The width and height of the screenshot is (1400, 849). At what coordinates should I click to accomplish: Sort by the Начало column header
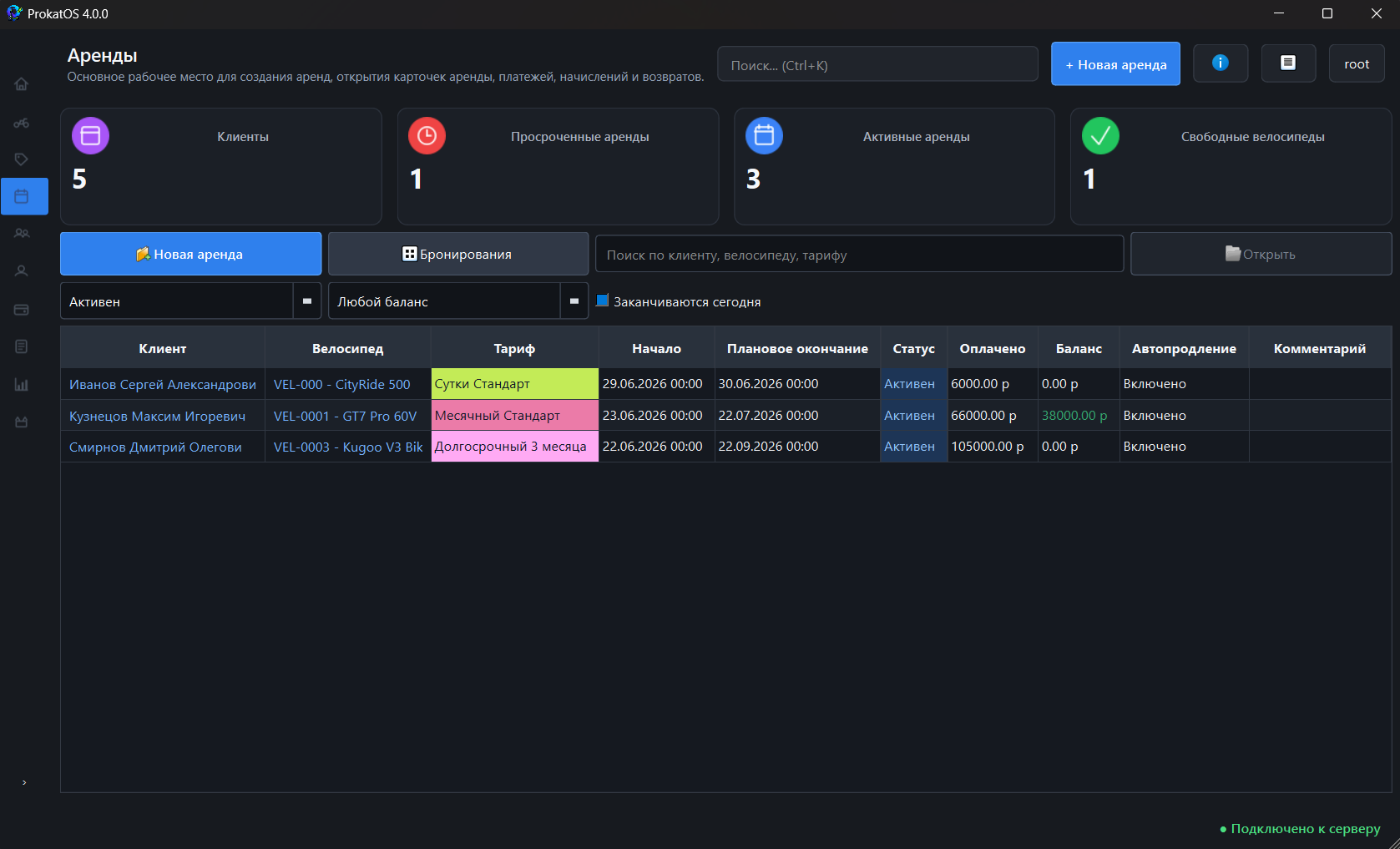[x=656, y=348]
